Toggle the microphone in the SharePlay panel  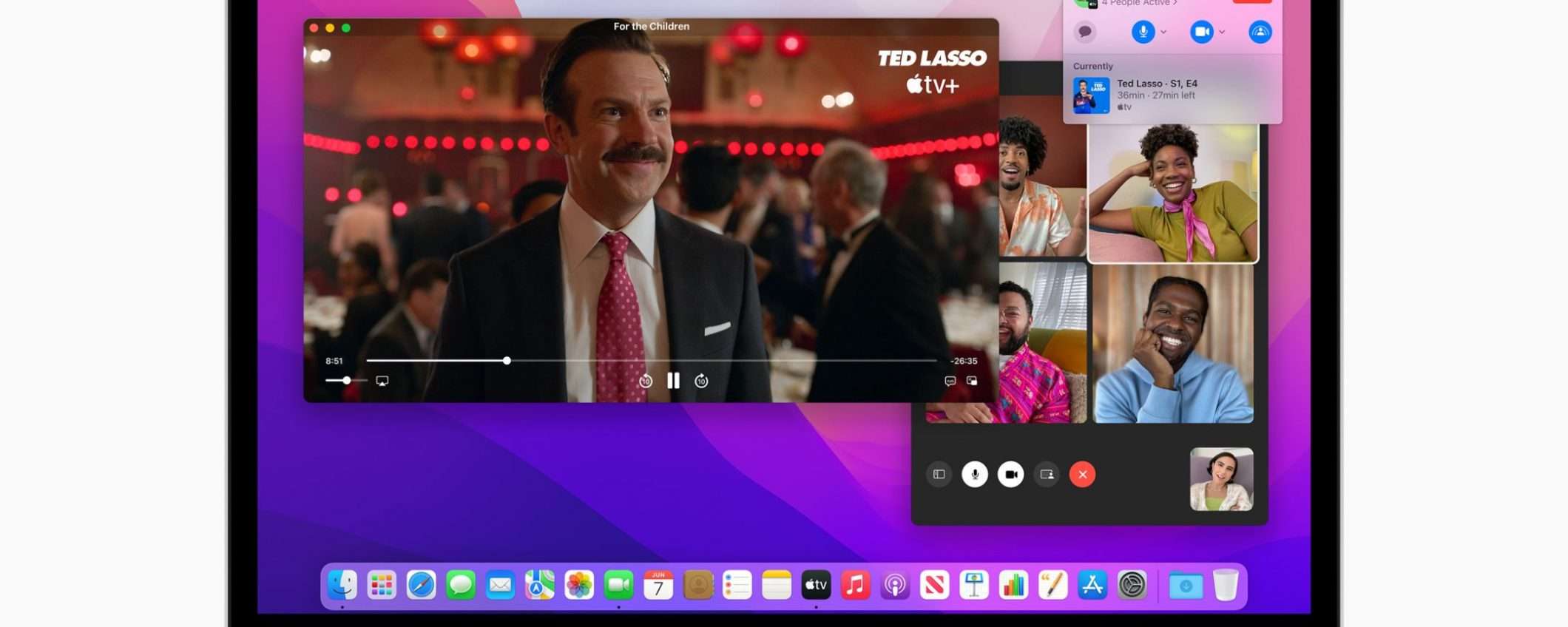coord(1143,32)
